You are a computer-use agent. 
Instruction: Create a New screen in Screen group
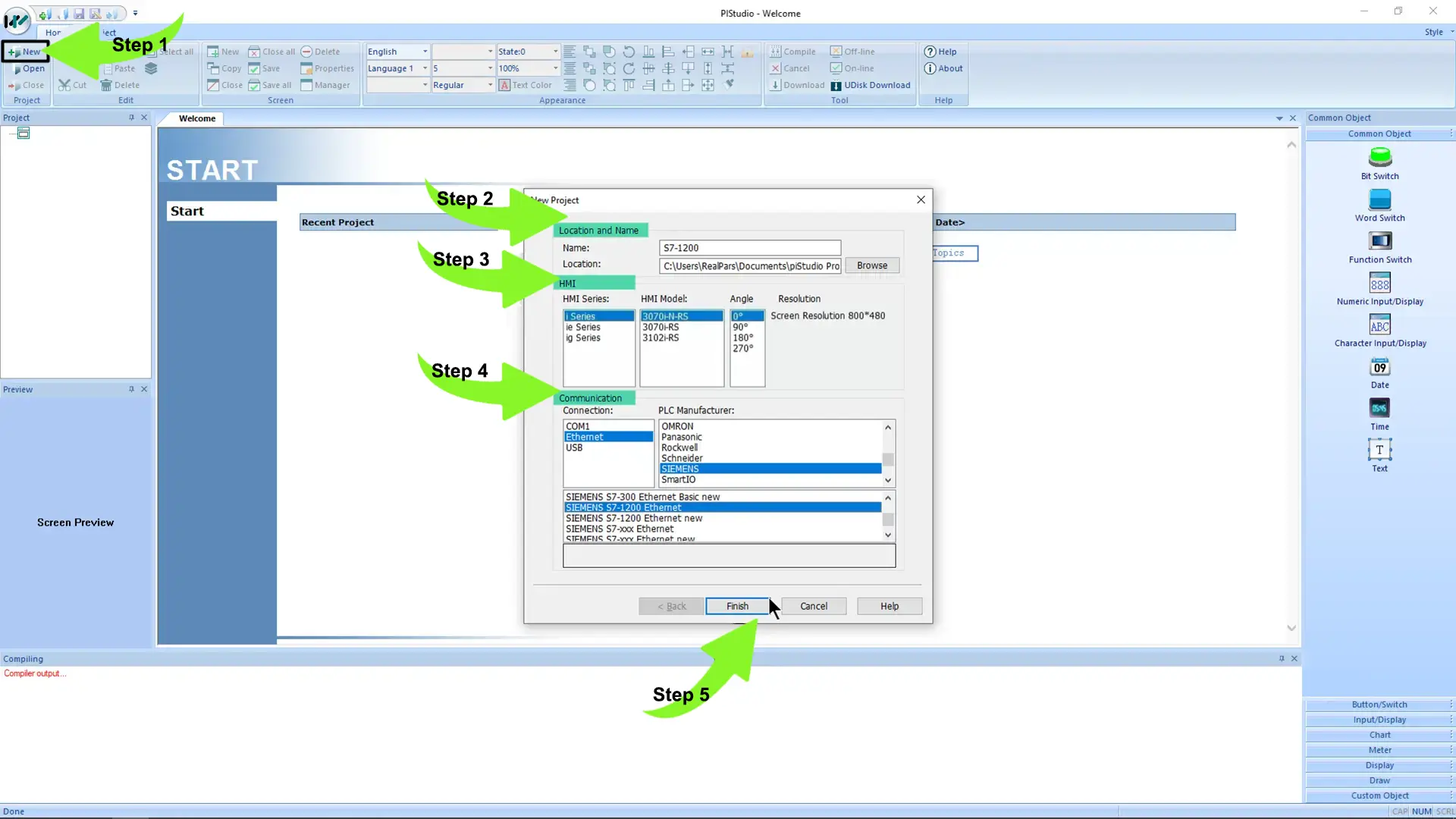coord(223,52)
